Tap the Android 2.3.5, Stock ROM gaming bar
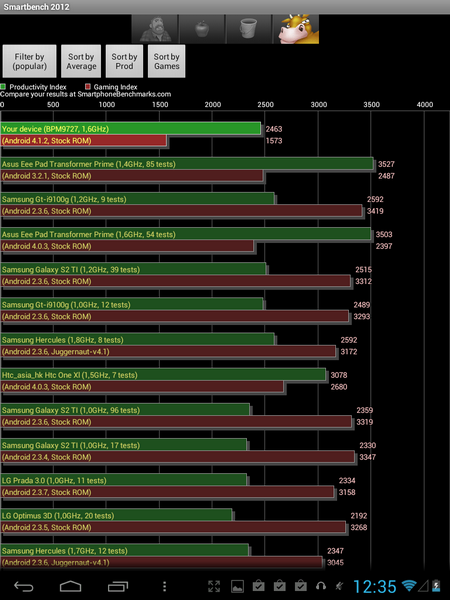 tap(173, 527)
